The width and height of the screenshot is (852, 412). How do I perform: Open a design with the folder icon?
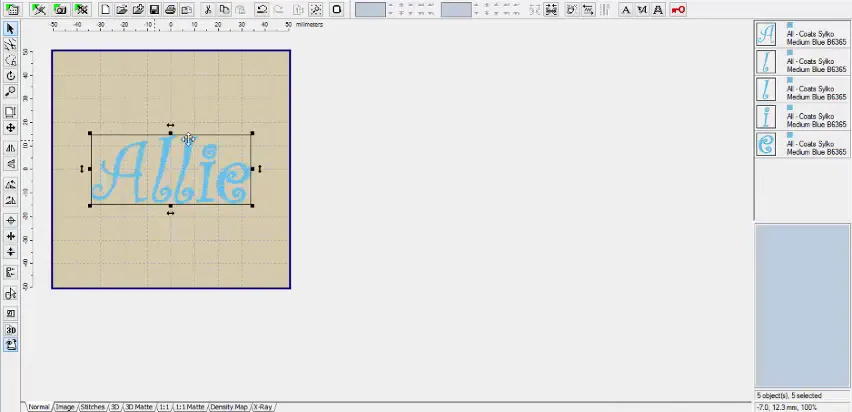point(122,9)
